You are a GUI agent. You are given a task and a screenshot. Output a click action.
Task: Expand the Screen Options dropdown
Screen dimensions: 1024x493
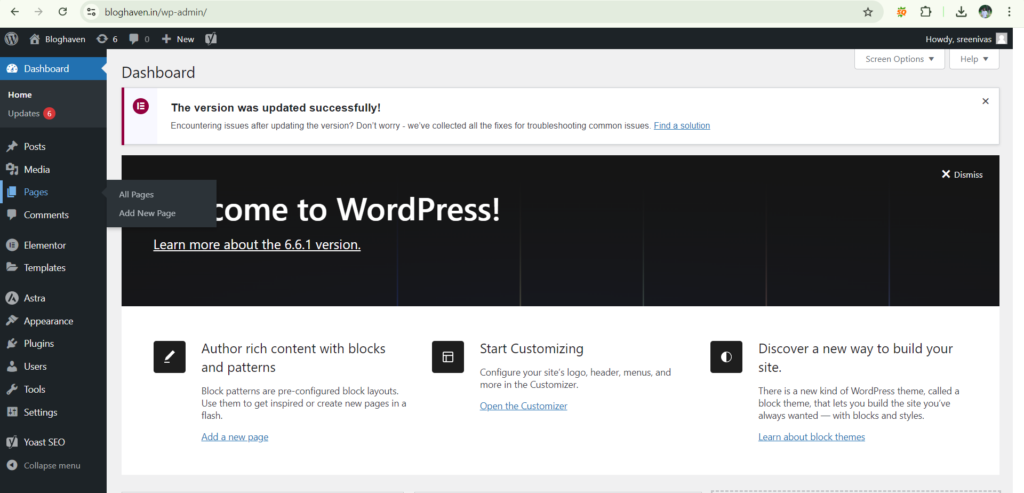[x=899, y=59]
